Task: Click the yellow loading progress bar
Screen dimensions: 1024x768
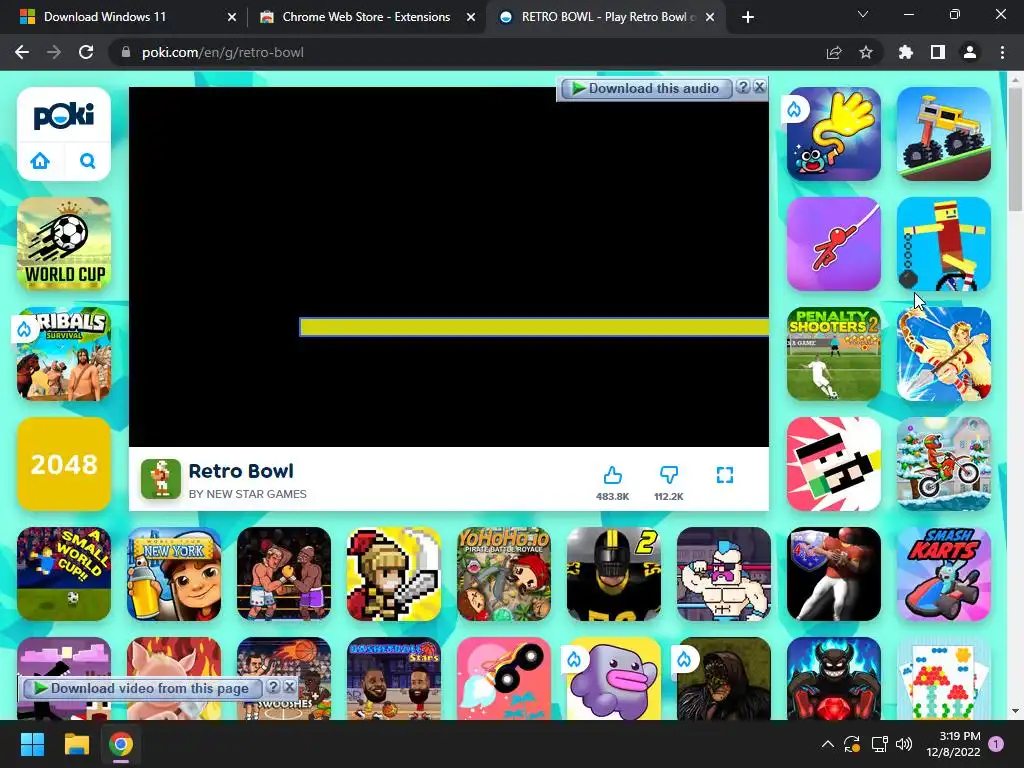Action: (534, 327)
